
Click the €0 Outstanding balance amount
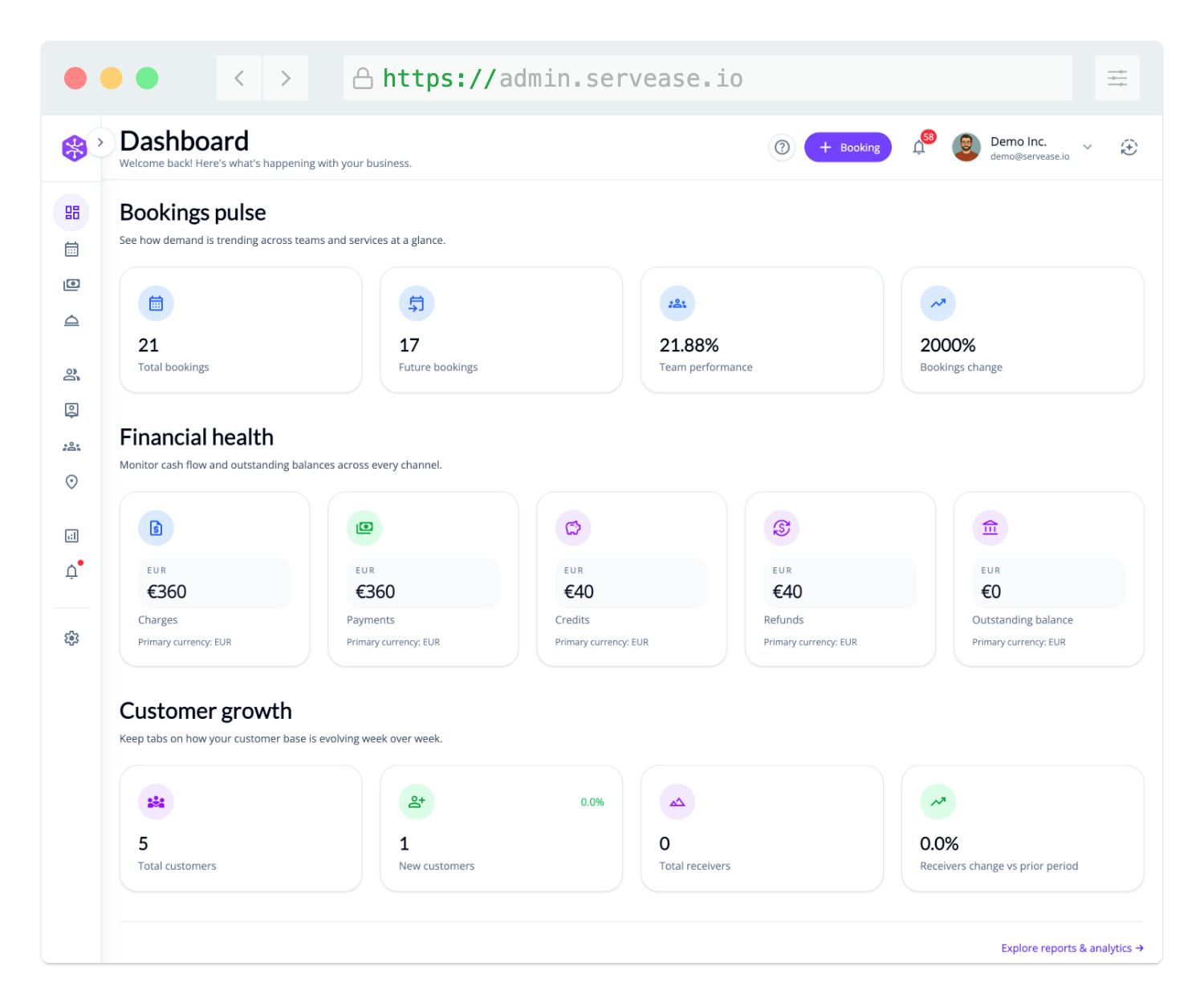pos(991,592)
